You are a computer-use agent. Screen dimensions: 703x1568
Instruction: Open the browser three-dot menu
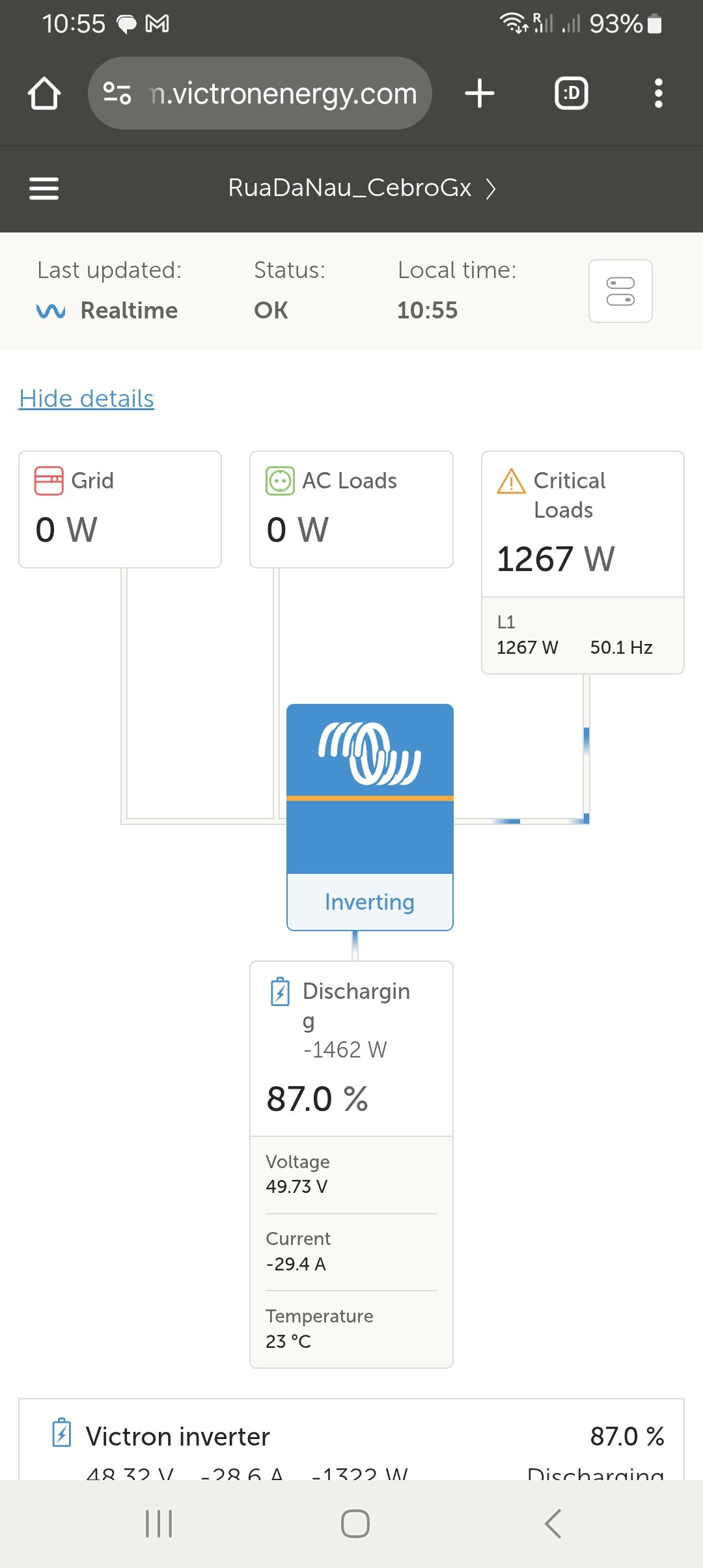pos(659,93)
